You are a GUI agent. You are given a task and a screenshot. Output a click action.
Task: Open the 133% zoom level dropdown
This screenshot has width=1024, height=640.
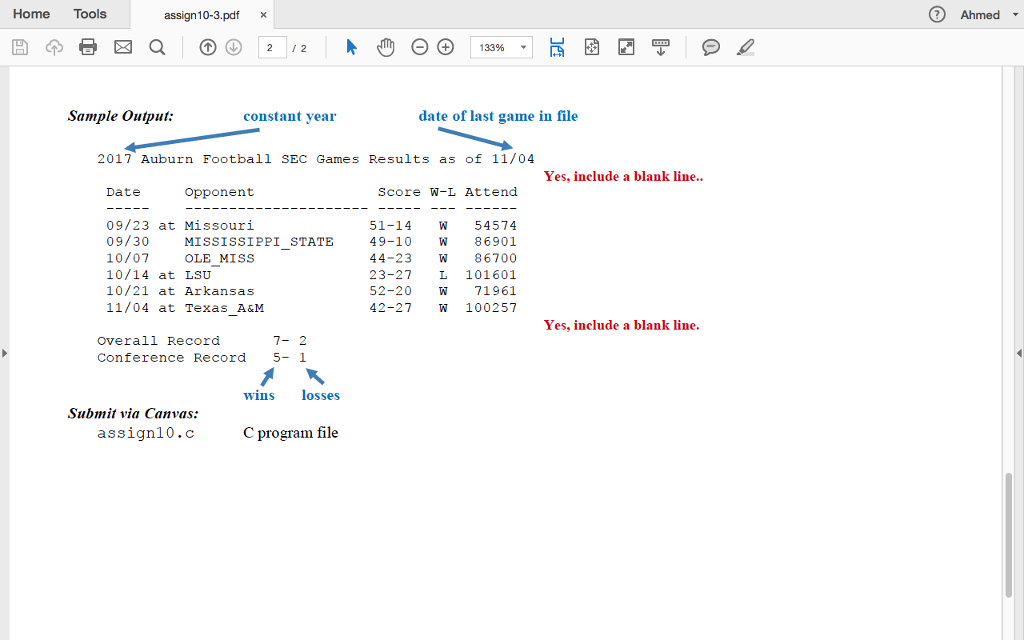coord(500,46)
